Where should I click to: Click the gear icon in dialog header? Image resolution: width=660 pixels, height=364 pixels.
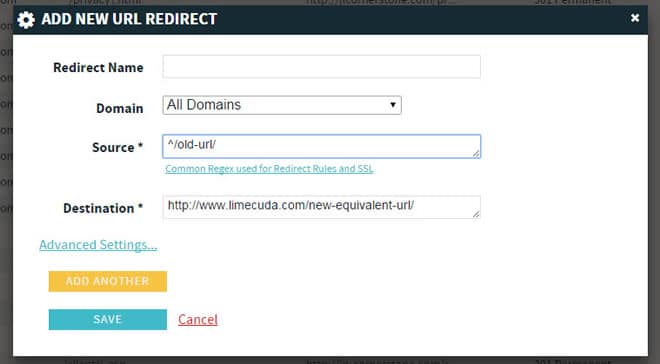26,19
